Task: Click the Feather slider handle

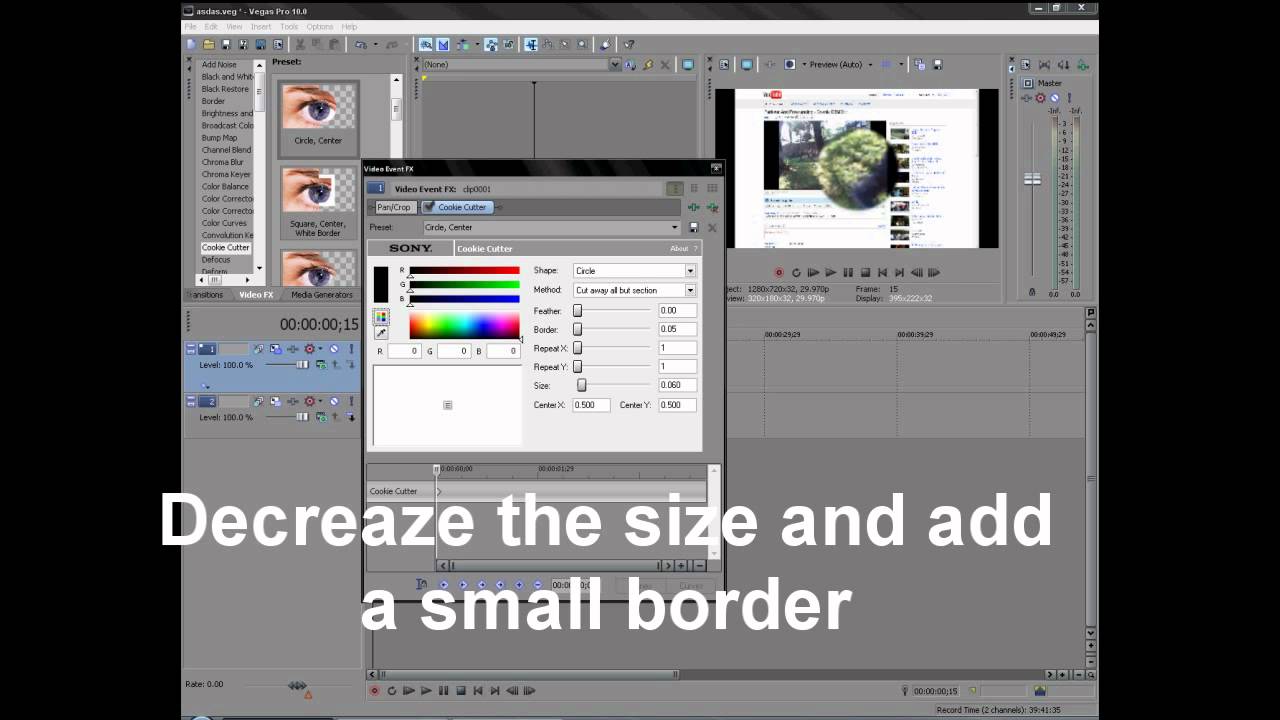Action: point(577,311)
